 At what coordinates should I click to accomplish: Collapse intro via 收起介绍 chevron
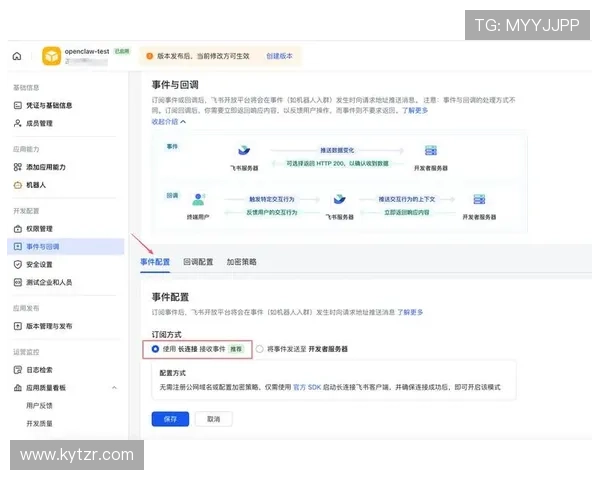[183, 122]
